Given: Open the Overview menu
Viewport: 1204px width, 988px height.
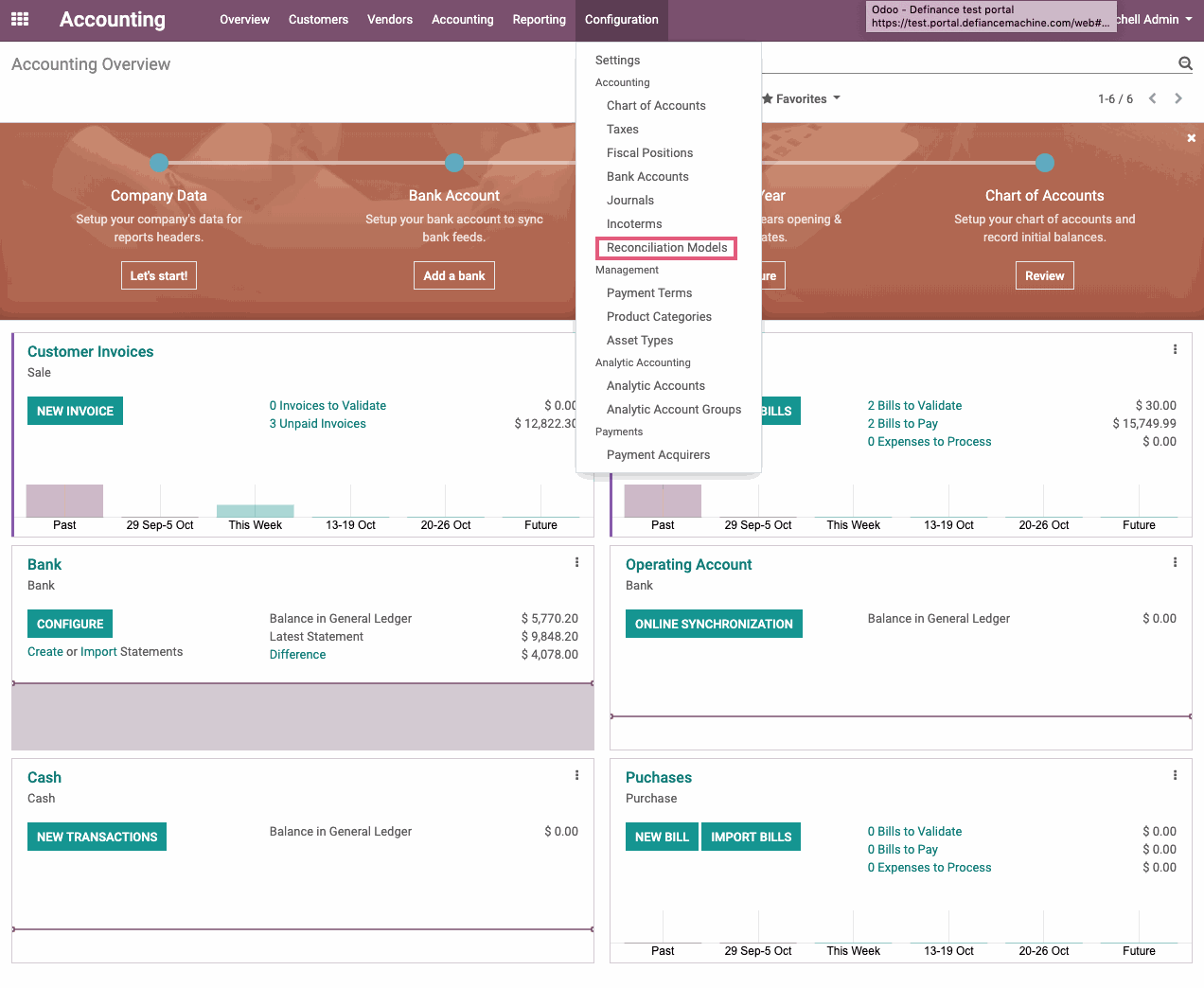Looking at the screenshot, I should tap(244, 19).
